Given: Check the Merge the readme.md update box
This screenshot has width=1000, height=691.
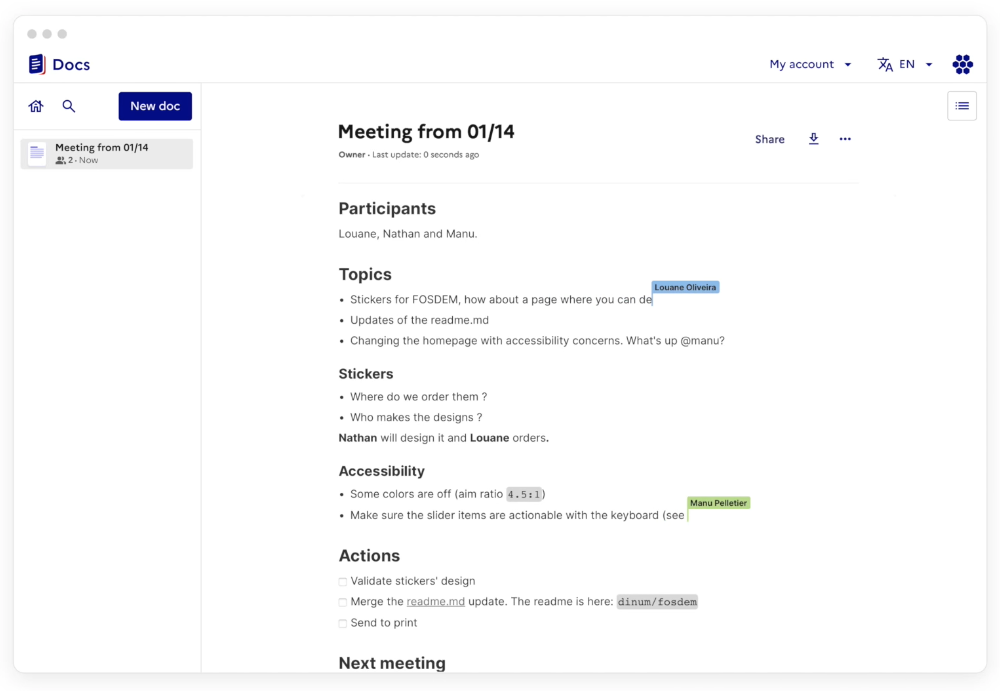Looking at the screenshot, I should coord(341,602).
